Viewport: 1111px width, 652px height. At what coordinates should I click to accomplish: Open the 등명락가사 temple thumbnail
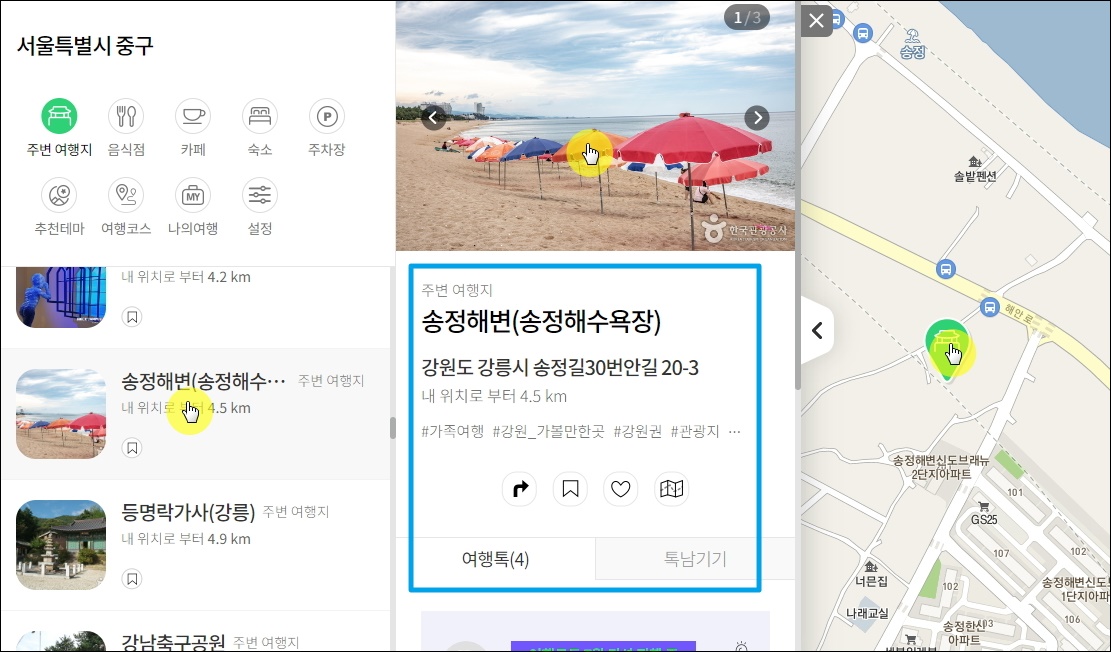tap(61, 545)
